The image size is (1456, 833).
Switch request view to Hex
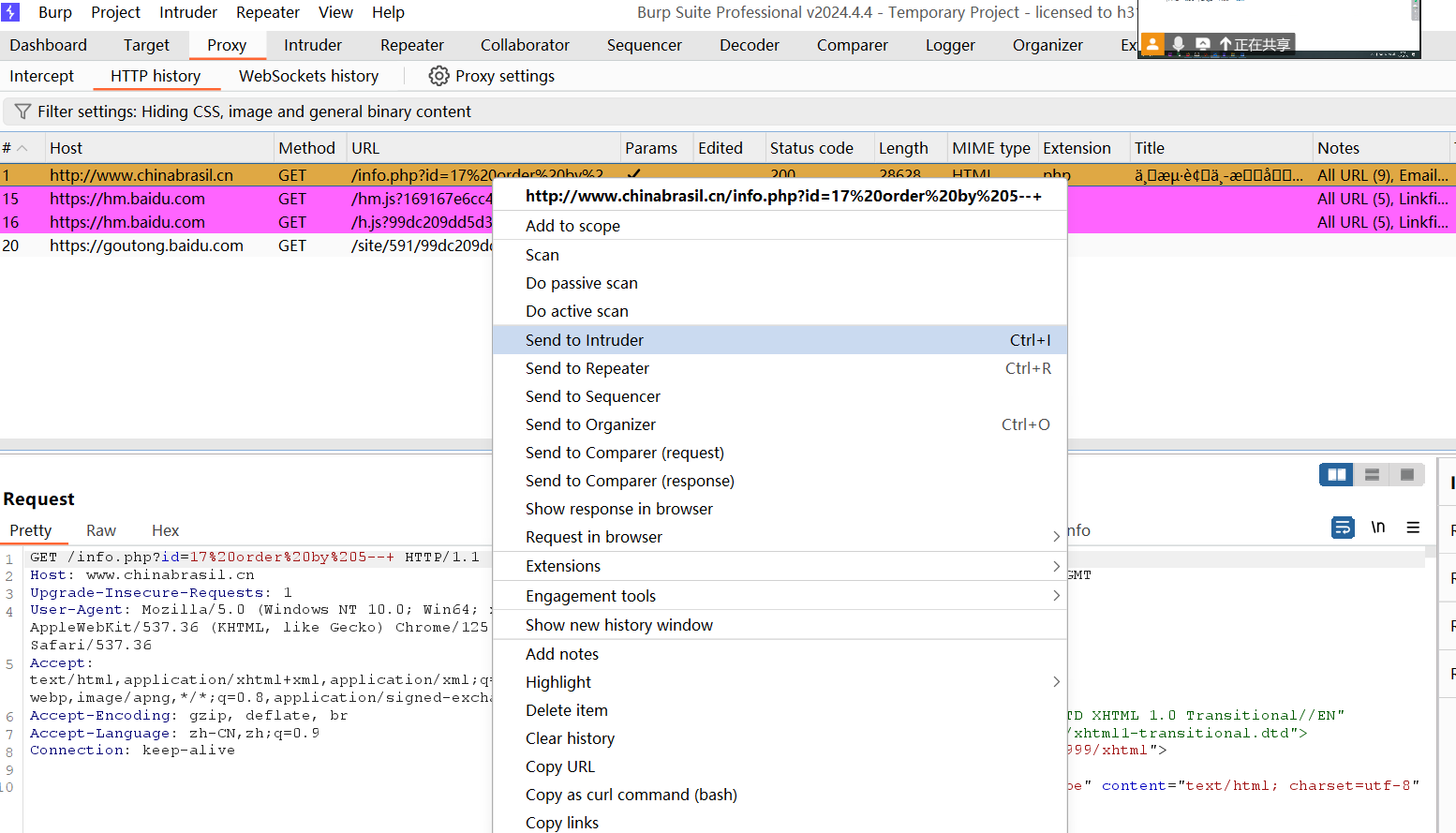click(x=165, y=530)
